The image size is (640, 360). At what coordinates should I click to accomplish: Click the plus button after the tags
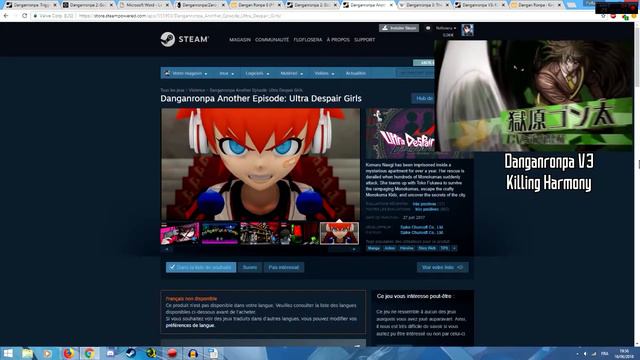454,248
